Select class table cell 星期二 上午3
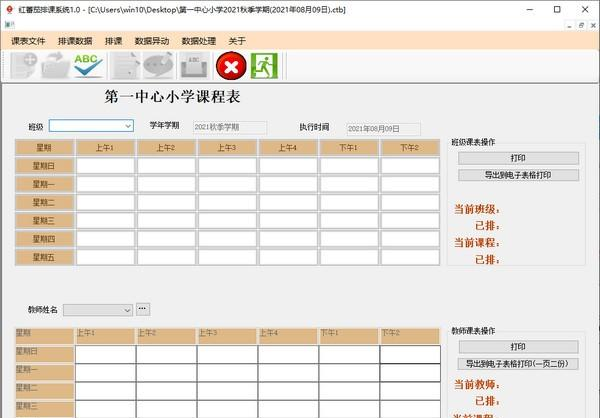This screenshot has height=418, width=600. [x=227, y=202]
